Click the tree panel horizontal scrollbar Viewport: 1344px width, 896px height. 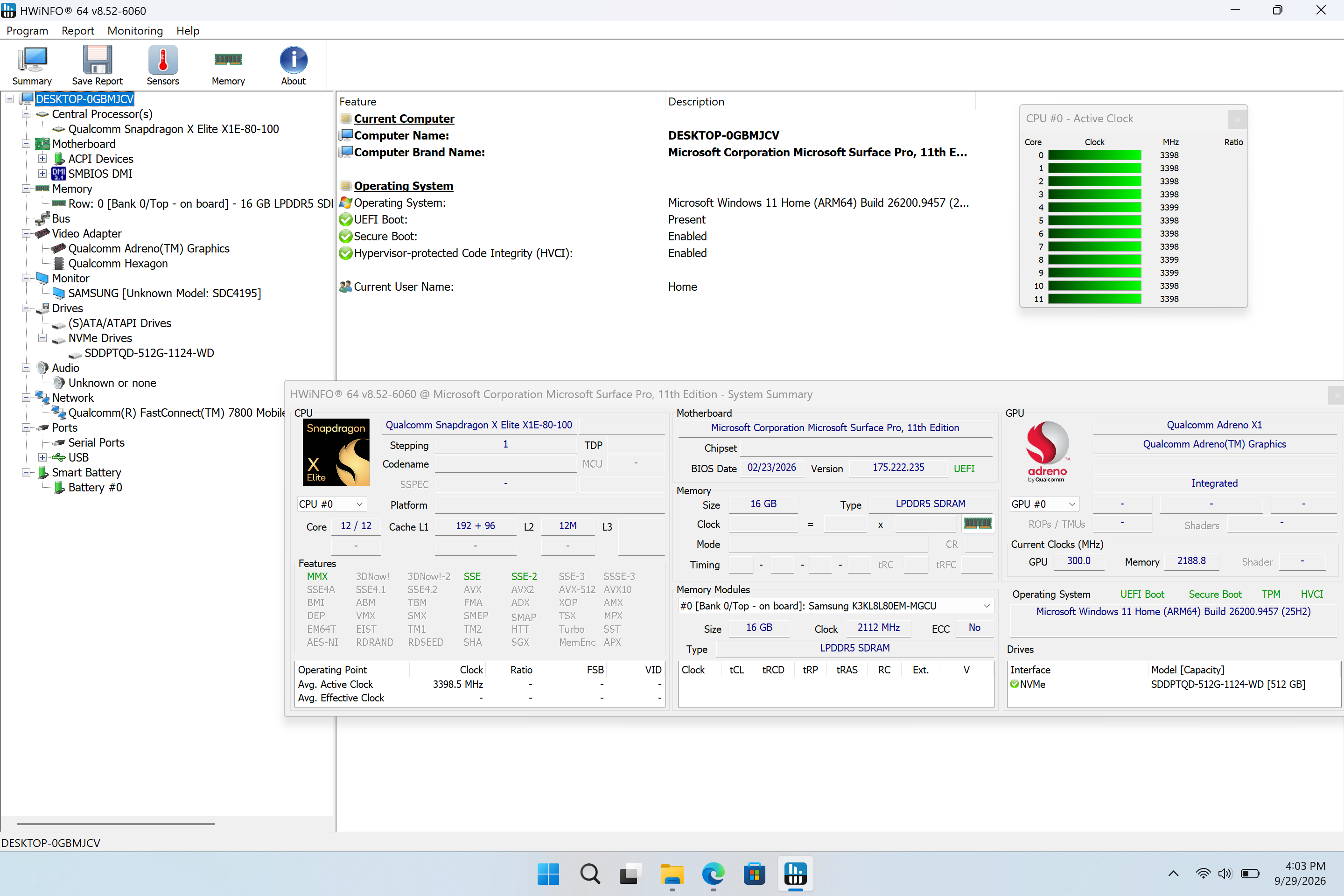pos(116,823)
